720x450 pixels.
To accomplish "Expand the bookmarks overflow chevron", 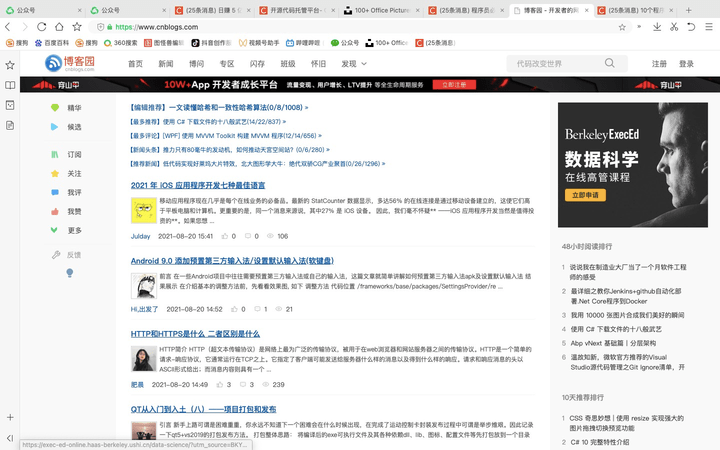I will click(x=639, y=27).
